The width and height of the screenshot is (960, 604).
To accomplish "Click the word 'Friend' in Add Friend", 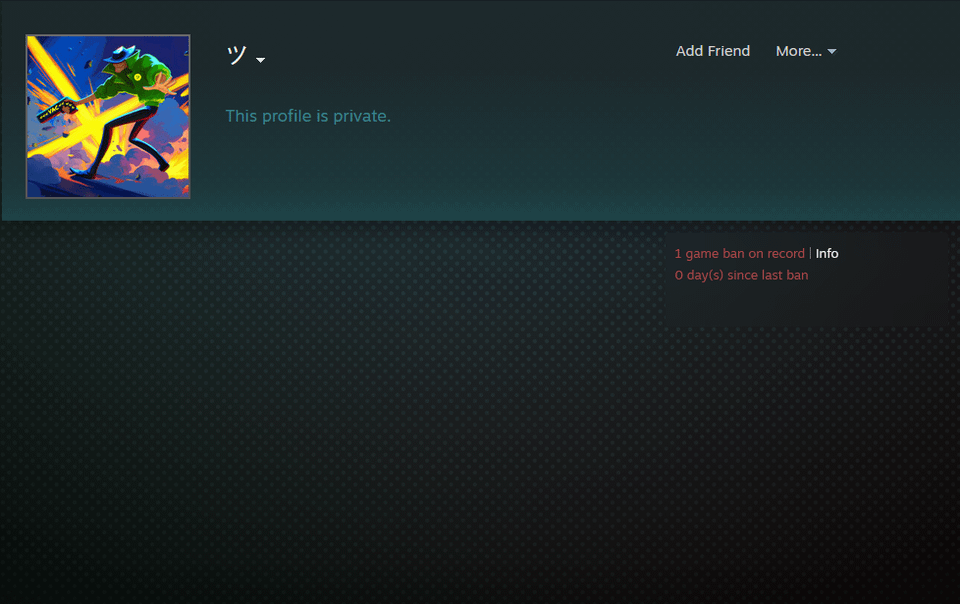I will pyautogui.click(x=729, y=51).
